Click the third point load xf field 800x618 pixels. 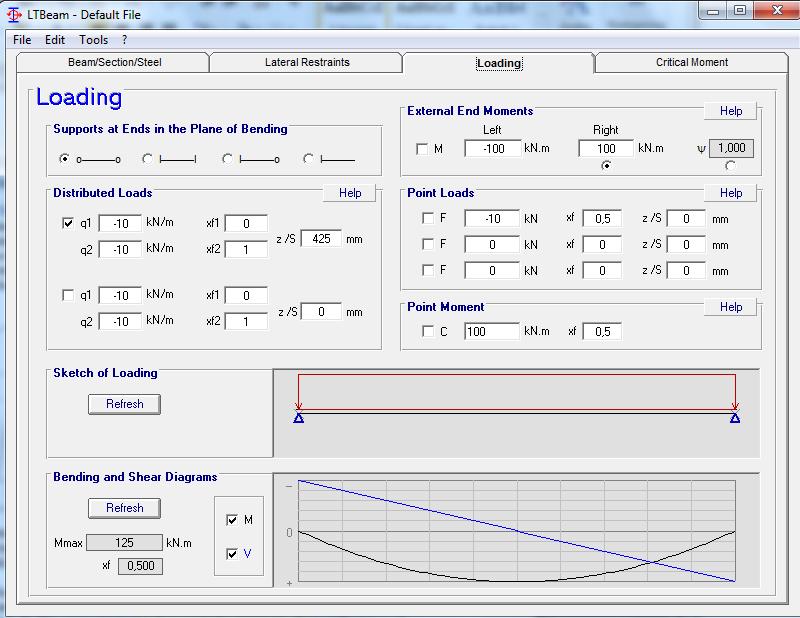point(602,270)
